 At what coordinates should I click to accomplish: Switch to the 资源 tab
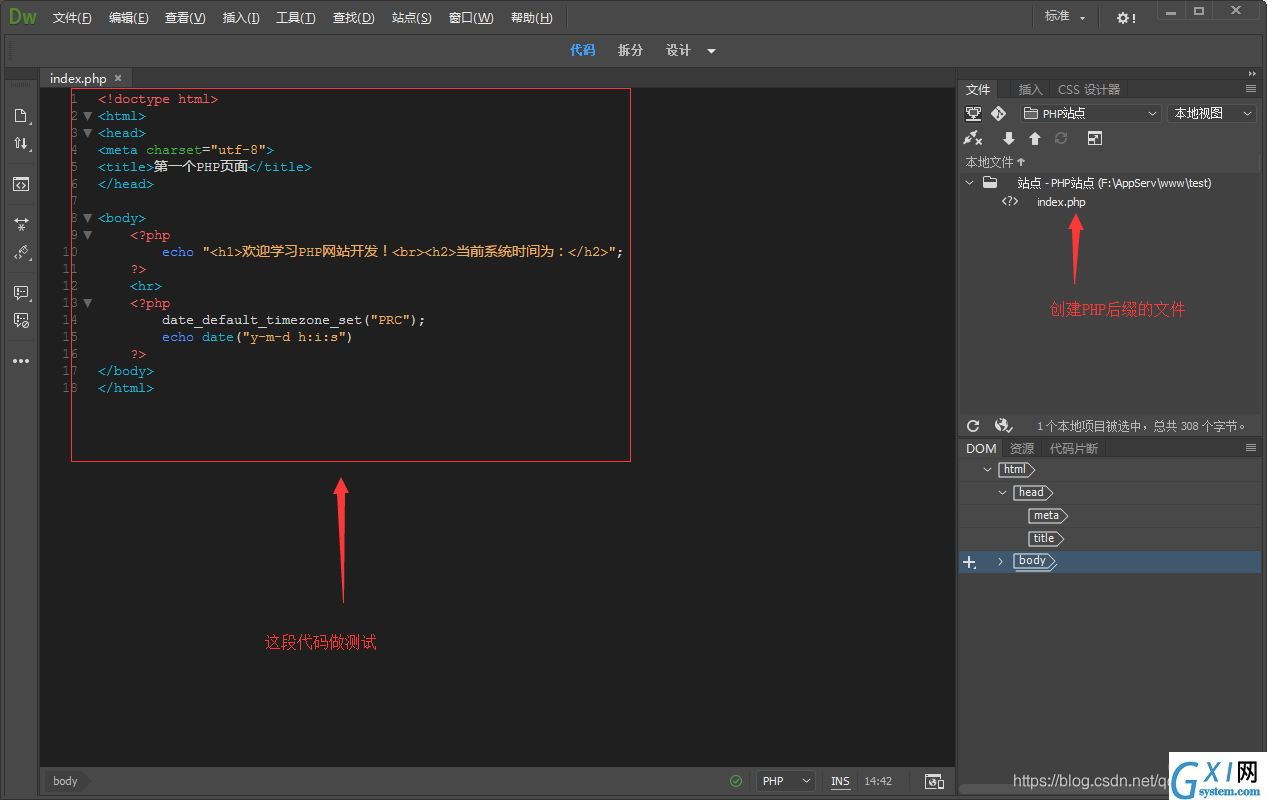pyautogui.click(x=1022, y=448)
